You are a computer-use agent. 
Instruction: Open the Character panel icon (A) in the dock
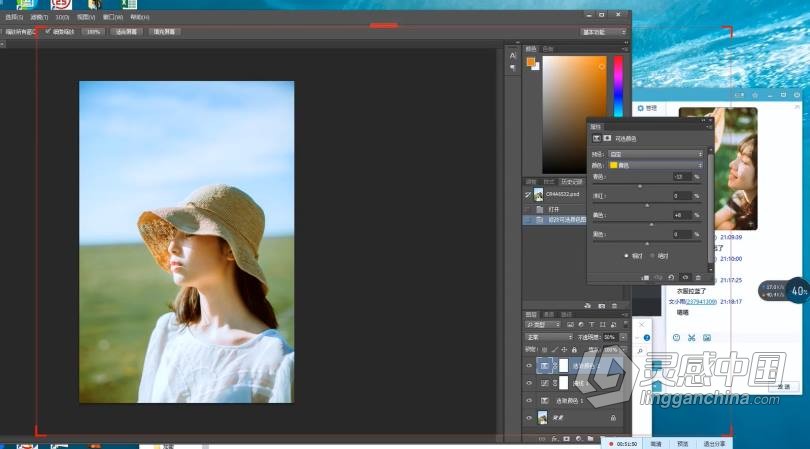click(512, 56)
